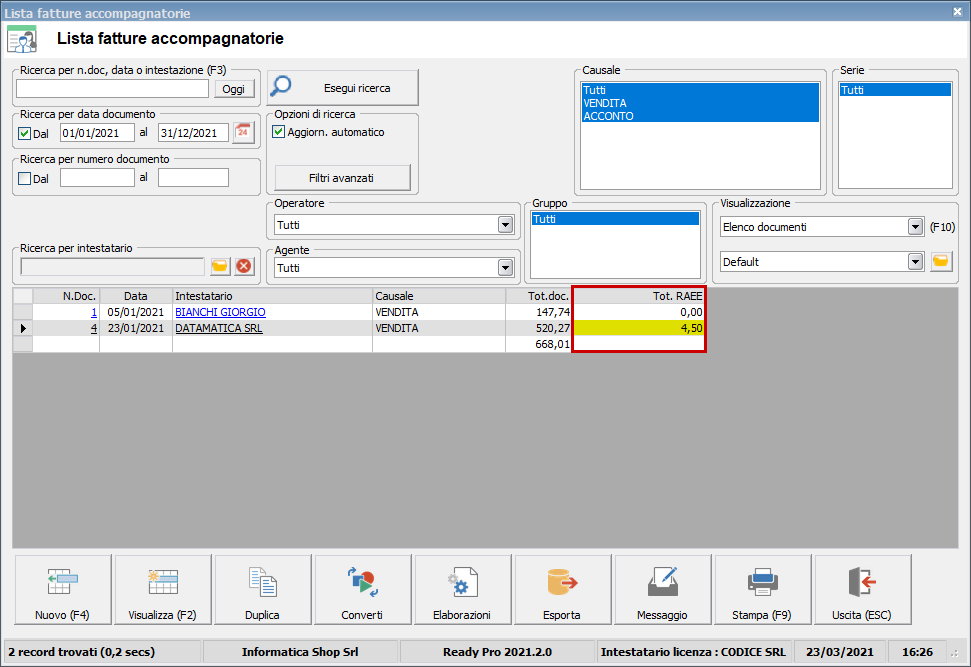The height and width of the screenshot is (667, 971).
Task: Click the Stampa (F9) button
Action: pos(762,590)
